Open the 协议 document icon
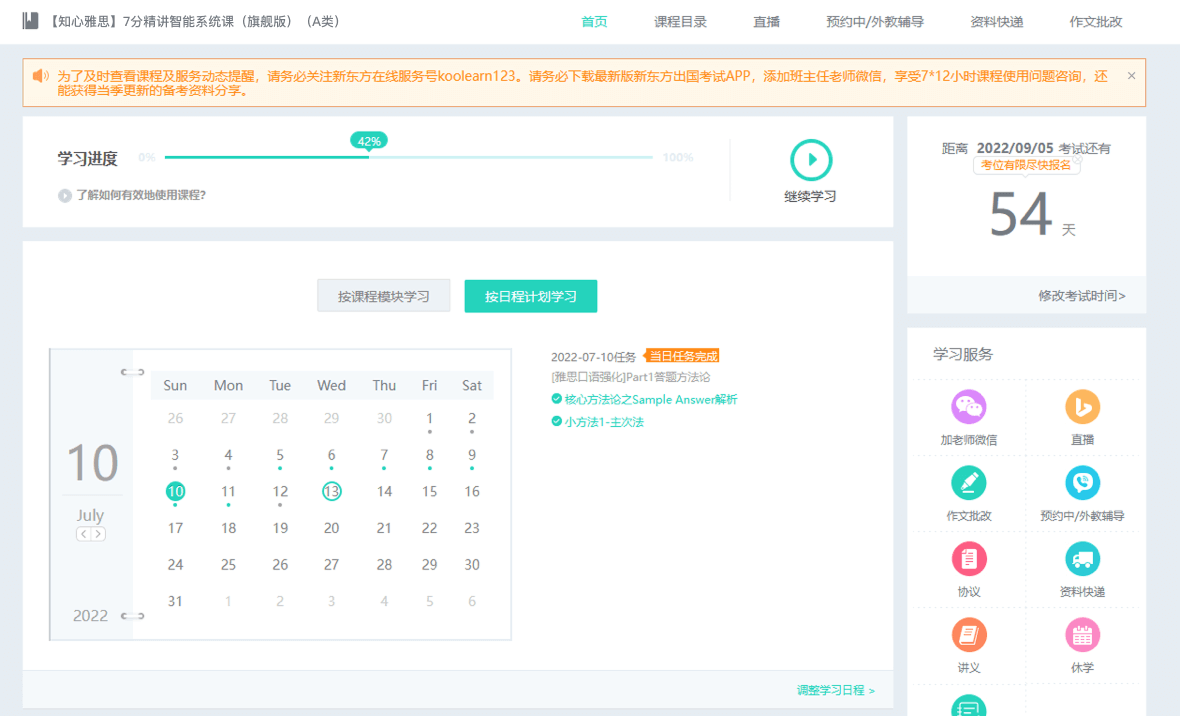 (968, 559)
